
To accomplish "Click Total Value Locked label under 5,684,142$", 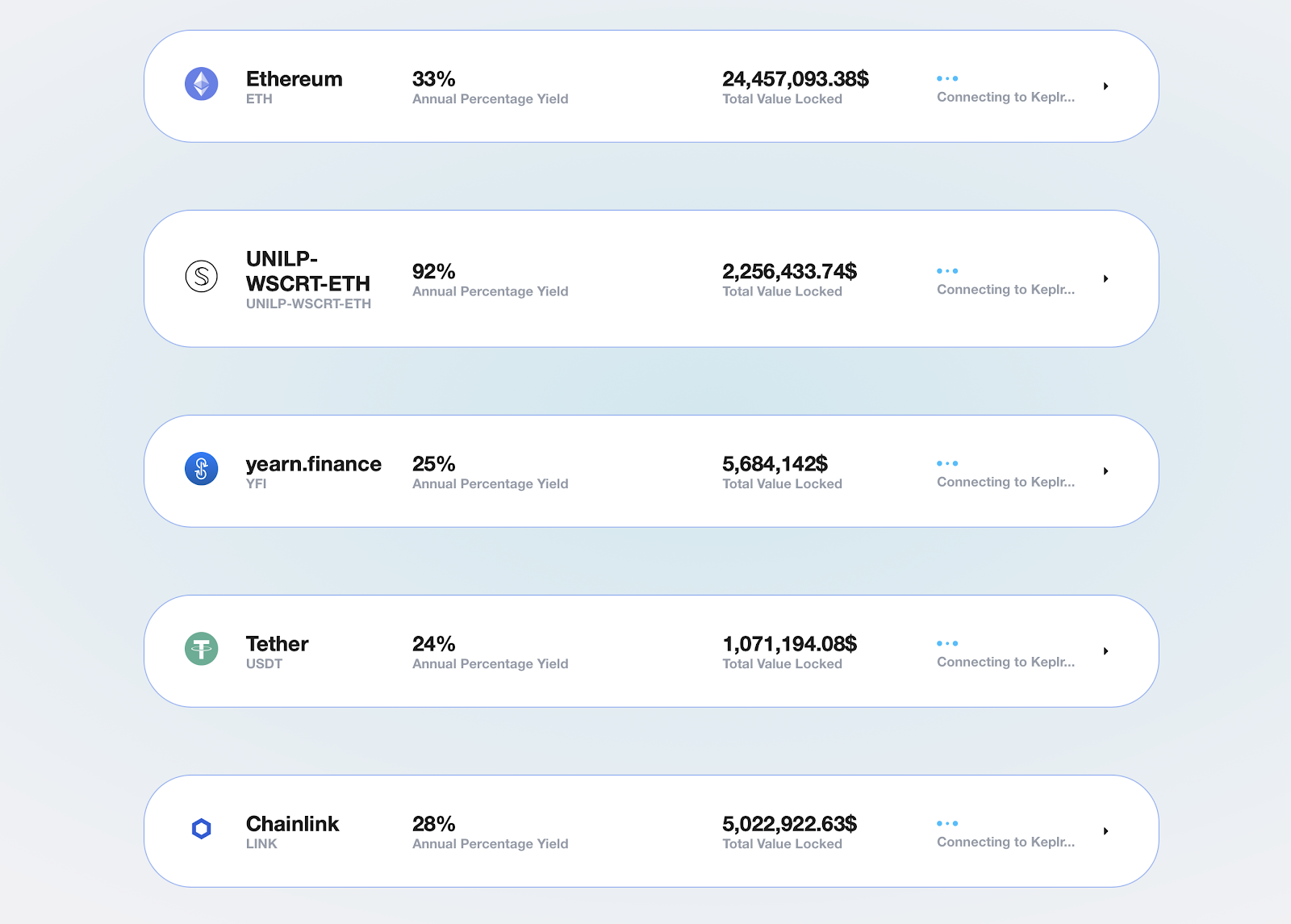I will pyautogui.click(x=783, y=484).
